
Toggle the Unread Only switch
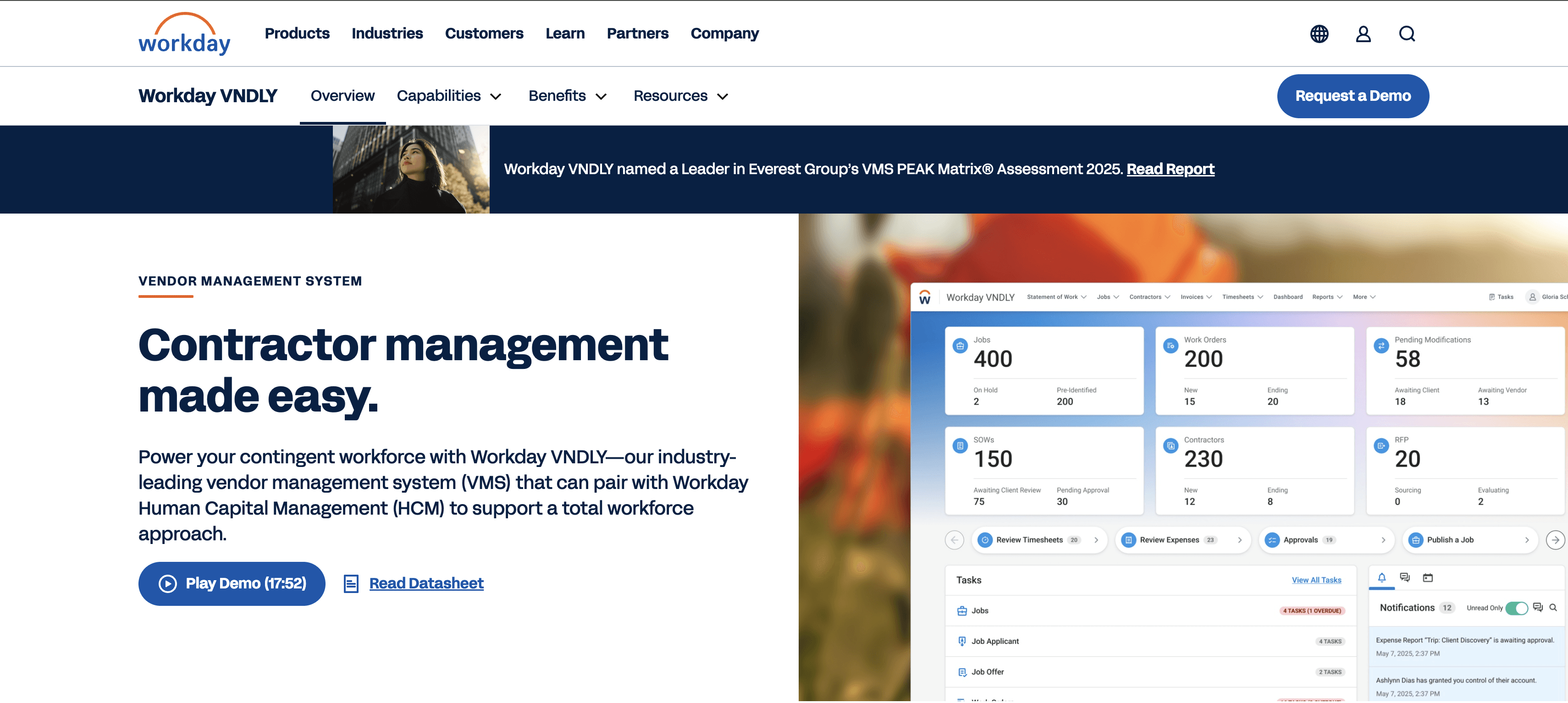1516,608
